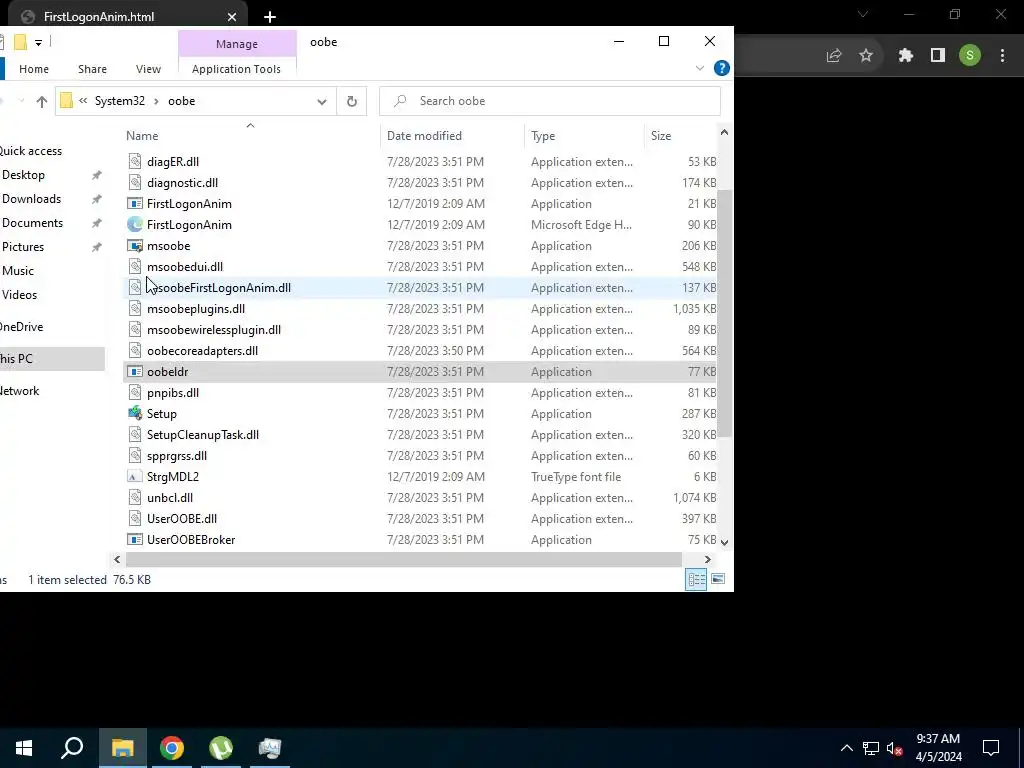Click horizontal scrollbar right arrow
The width and height of the screenshot is (1024, 768).
(707, 560)
